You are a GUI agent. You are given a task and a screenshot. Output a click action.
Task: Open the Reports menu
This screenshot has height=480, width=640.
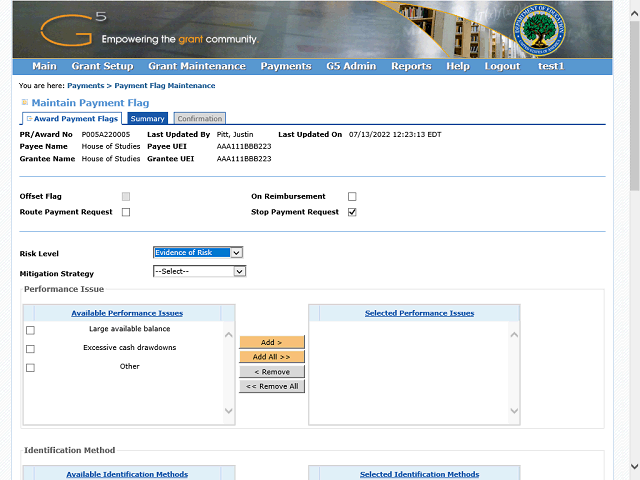pyautogui.click(x=411, y=66)
